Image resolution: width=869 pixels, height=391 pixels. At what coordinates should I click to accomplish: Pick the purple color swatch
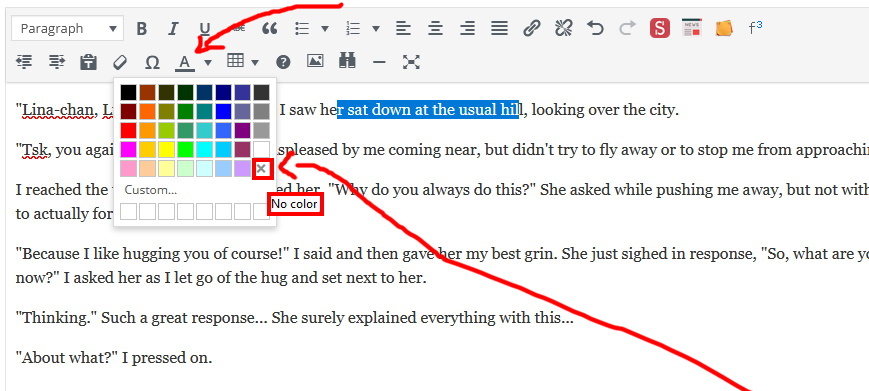[242, 130]
